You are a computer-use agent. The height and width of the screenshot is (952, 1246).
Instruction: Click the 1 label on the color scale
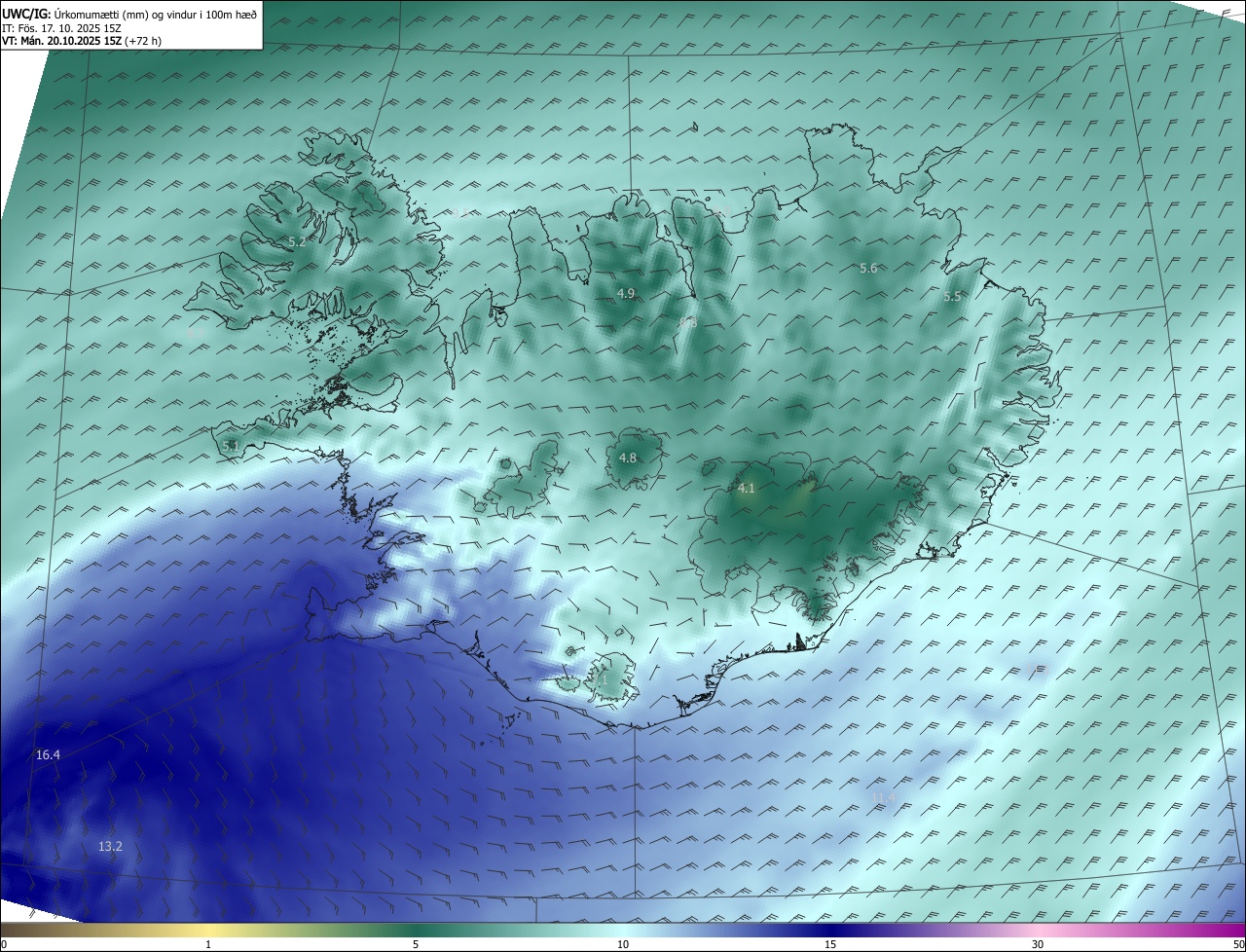pos(208,944)
